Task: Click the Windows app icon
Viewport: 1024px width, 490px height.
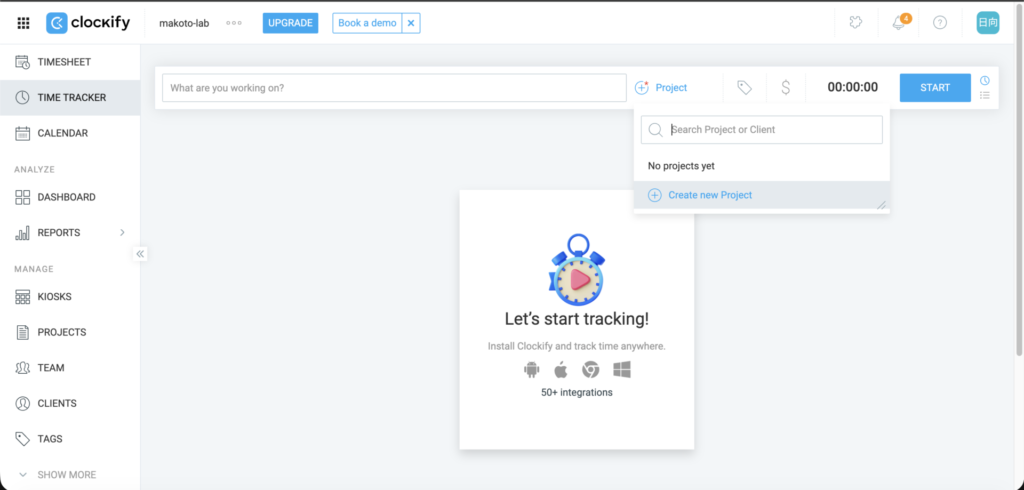Action: click(621, 370)
